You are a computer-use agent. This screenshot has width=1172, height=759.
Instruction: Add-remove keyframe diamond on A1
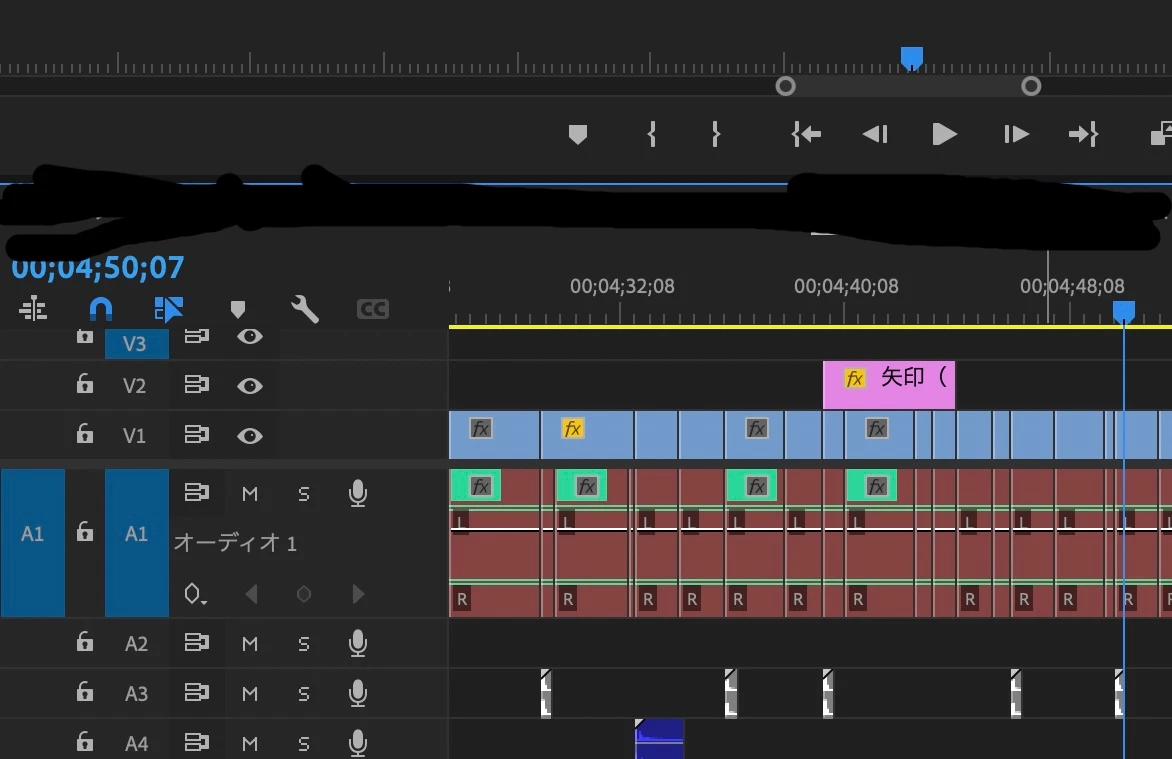pyautogui.click(x=303, y=594)
